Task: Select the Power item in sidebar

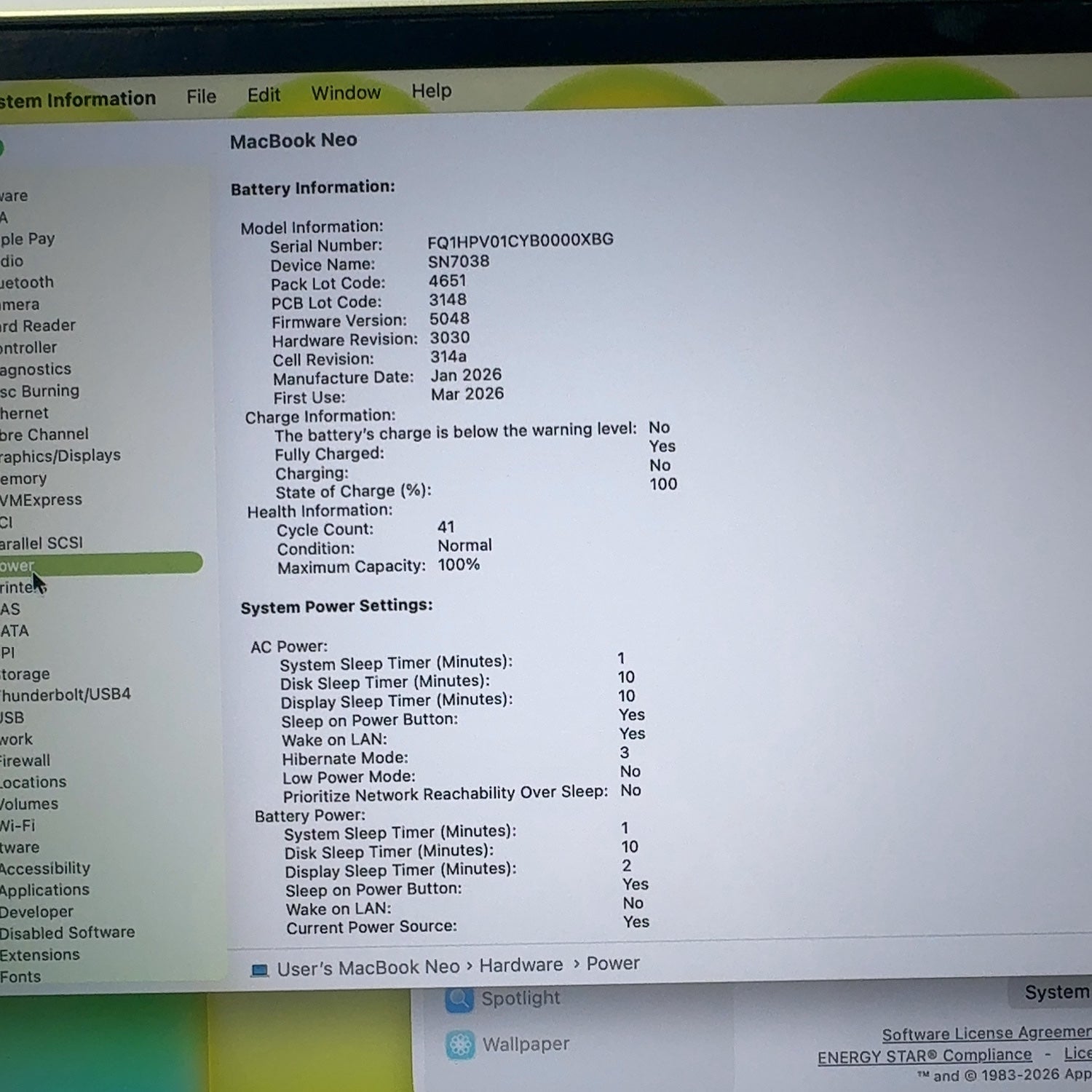Action: [101, 564]
